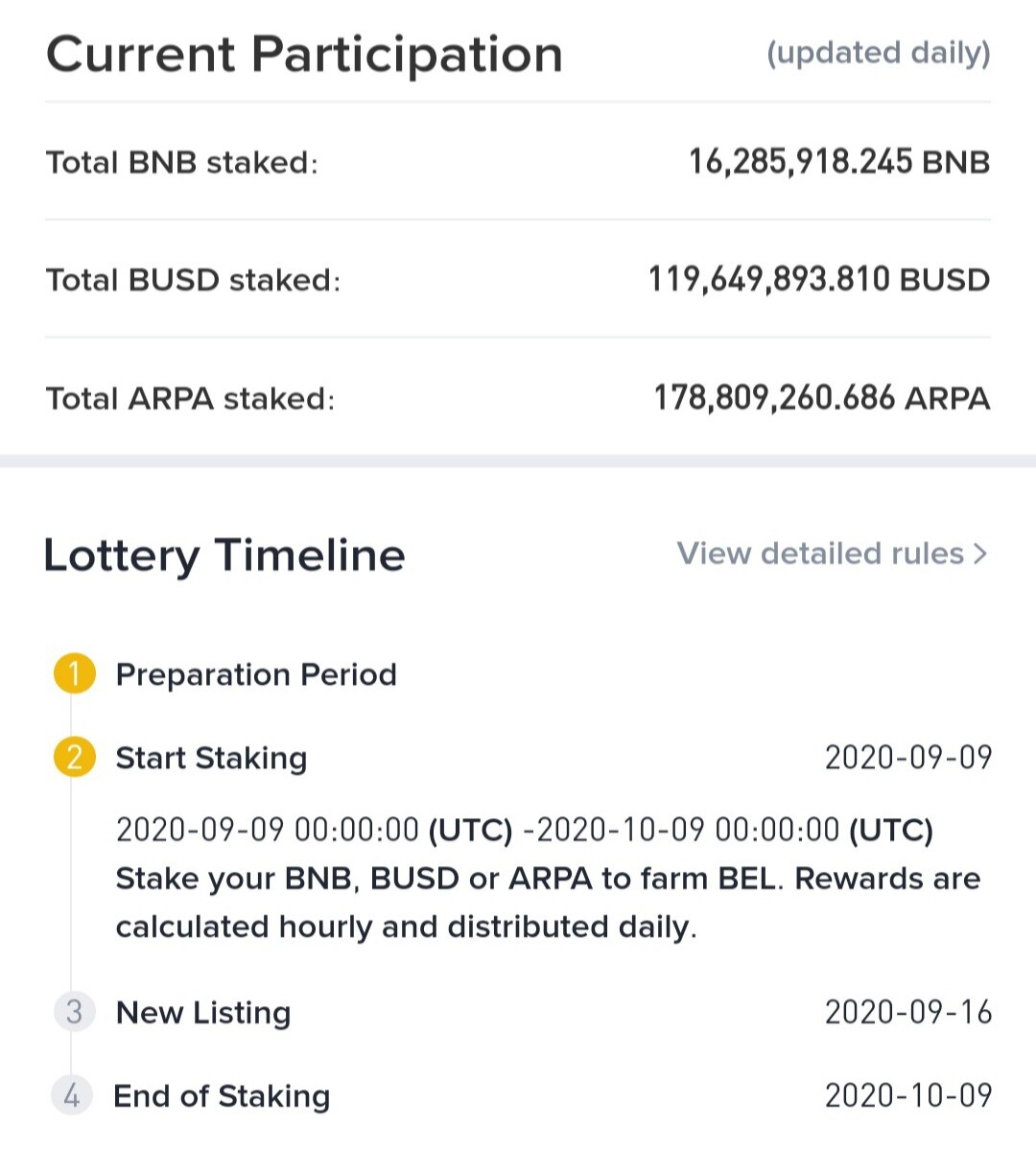Click the 119,649,893.810 BUSD amount
Screen dimensions: 1036x1151
coord(819,279)
